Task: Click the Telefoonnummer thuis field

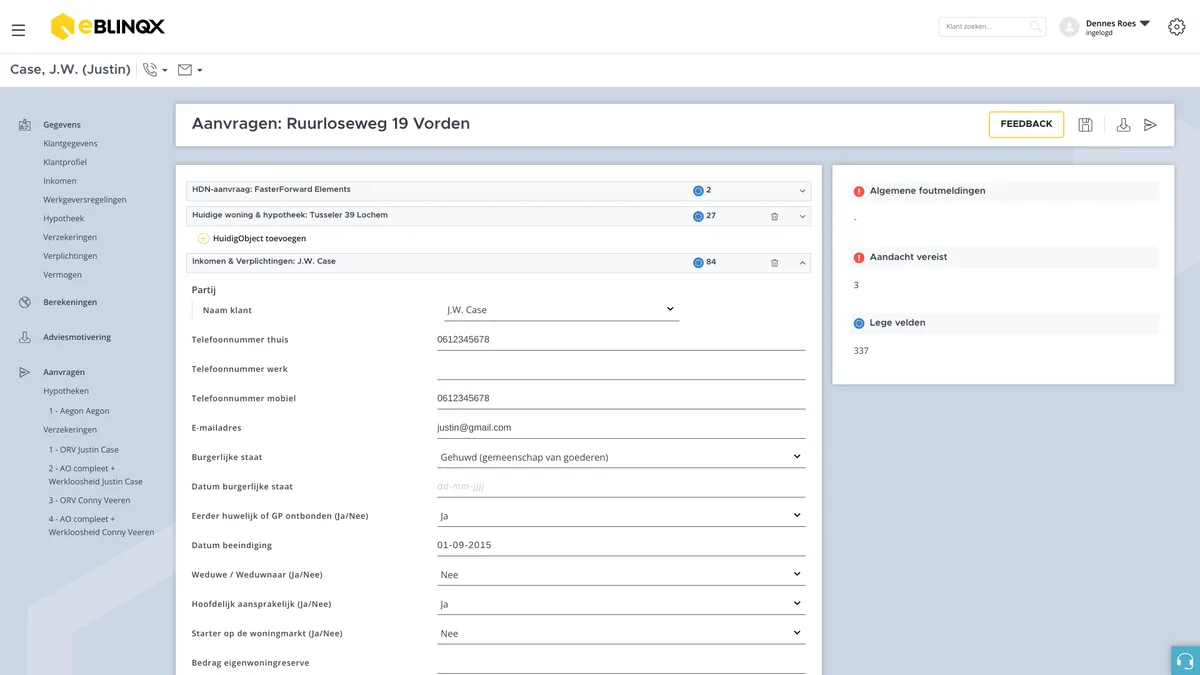Action: pyautogui.click(x=621, y=340)
